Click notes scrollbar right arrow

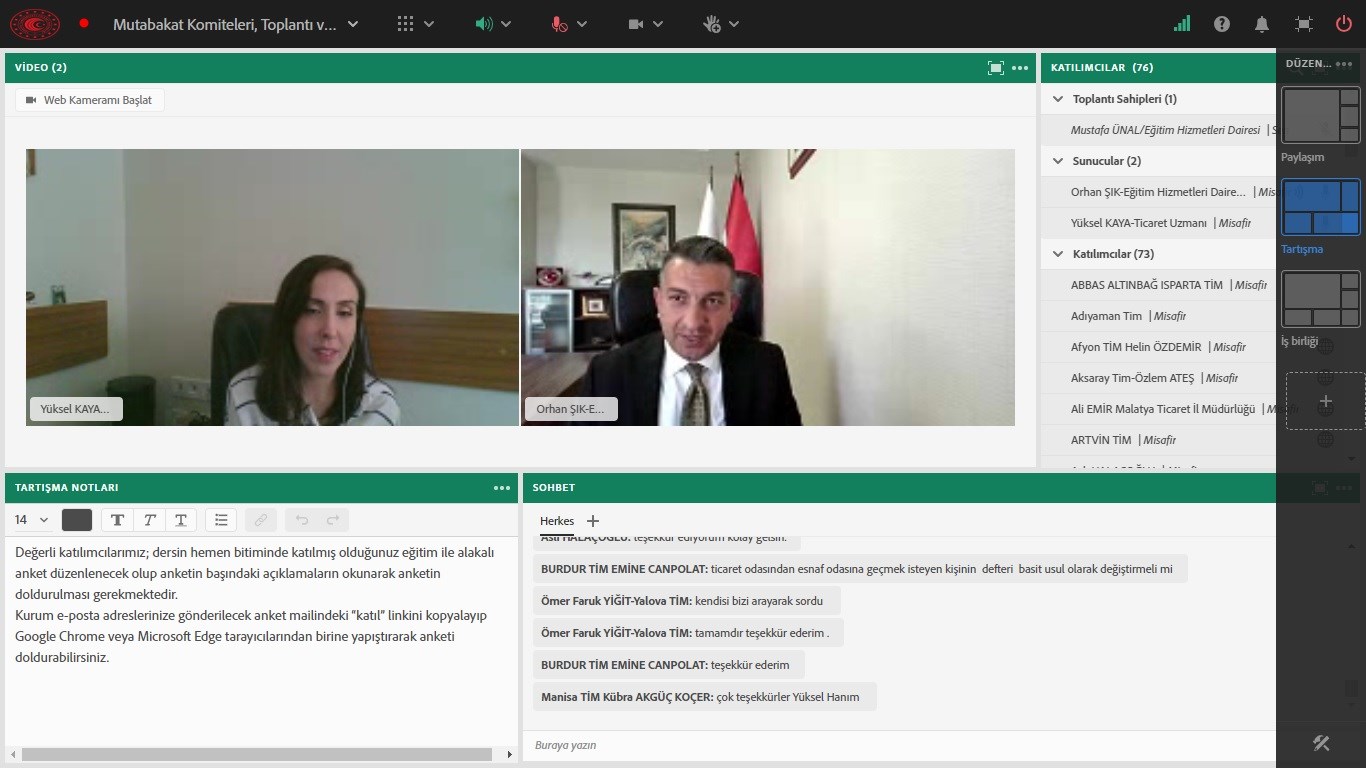click(509, 754)
